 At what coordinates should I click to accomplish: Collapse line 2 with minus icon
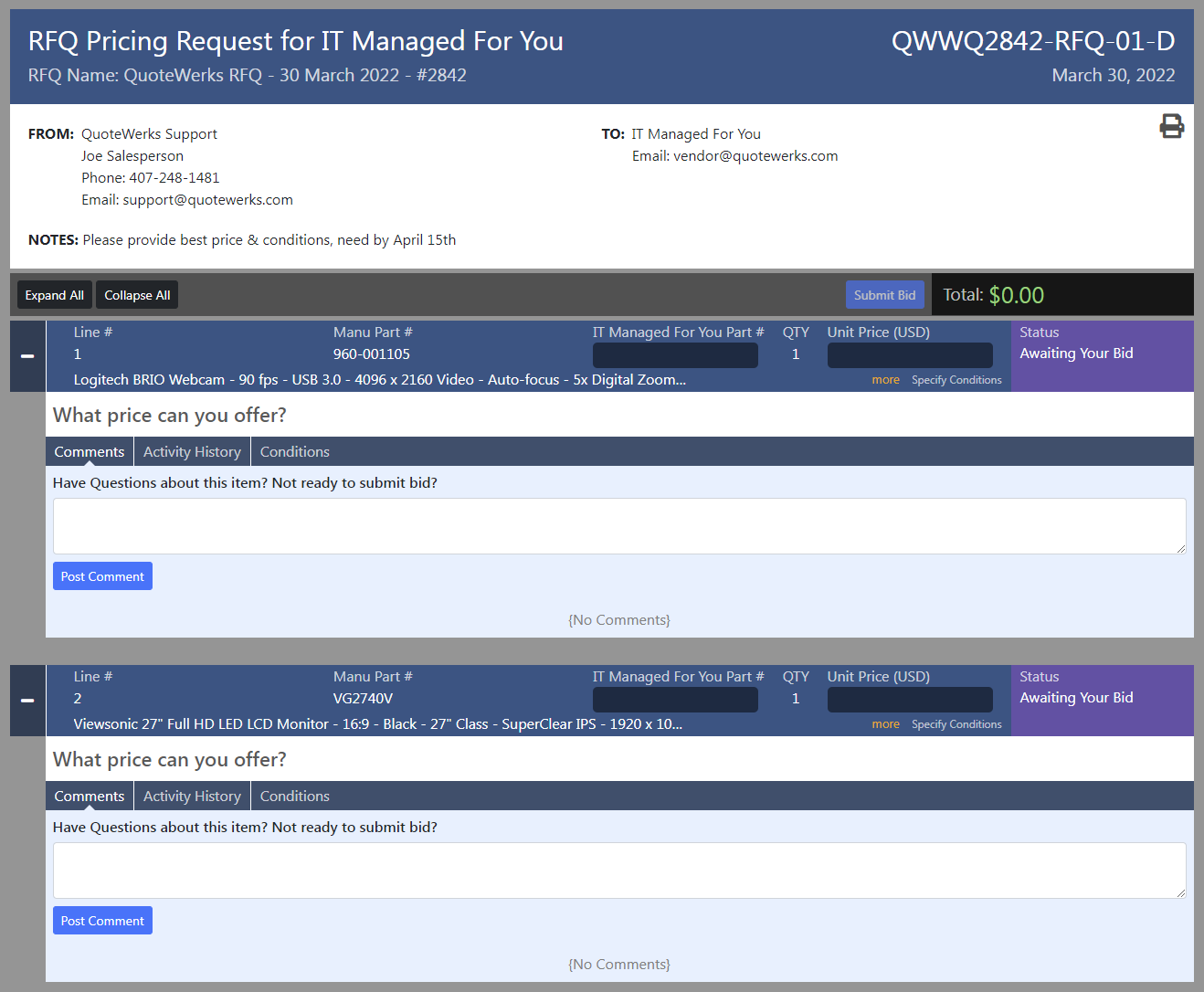27,701
